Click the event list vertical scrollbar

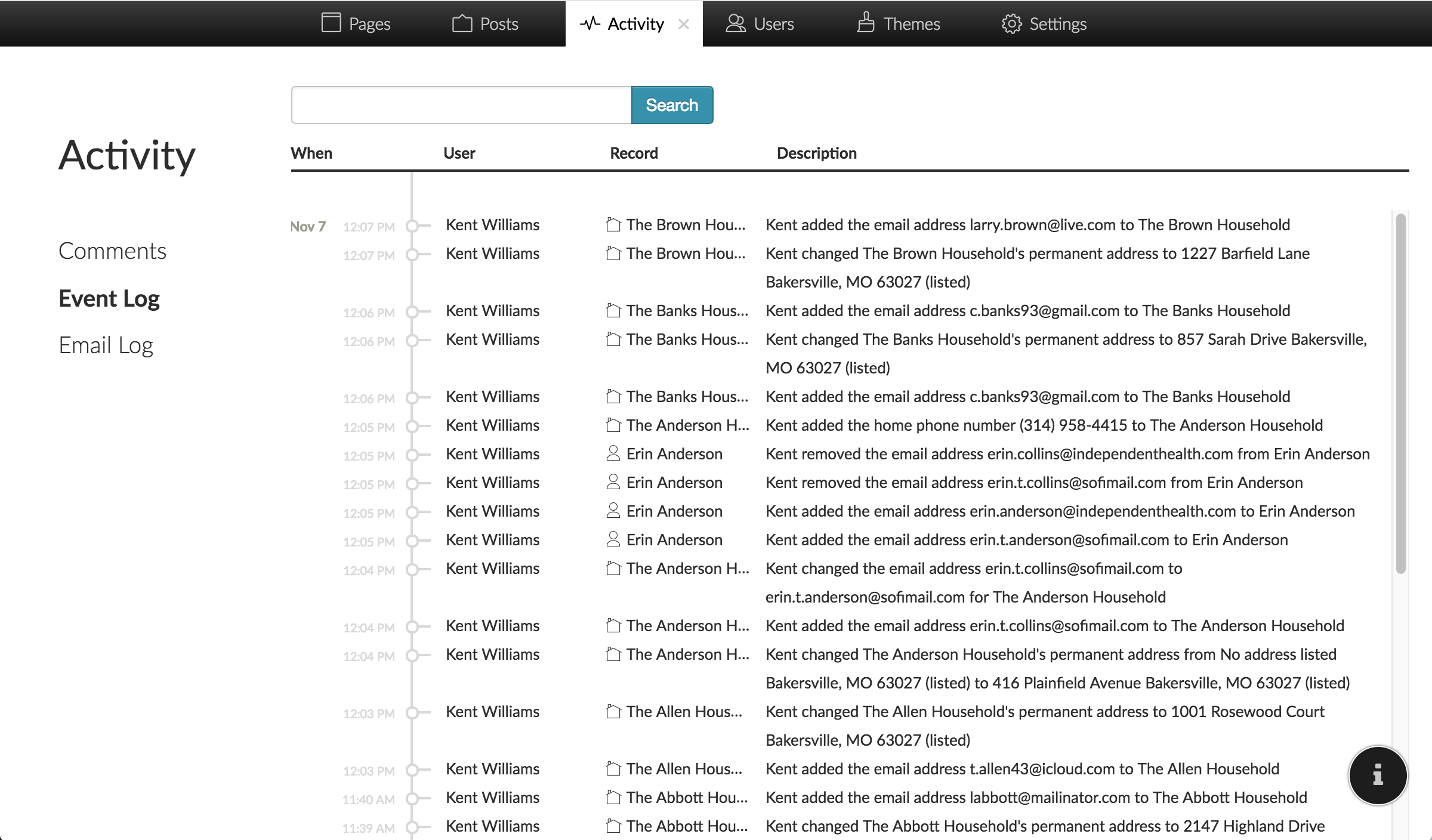(1400, 394)
